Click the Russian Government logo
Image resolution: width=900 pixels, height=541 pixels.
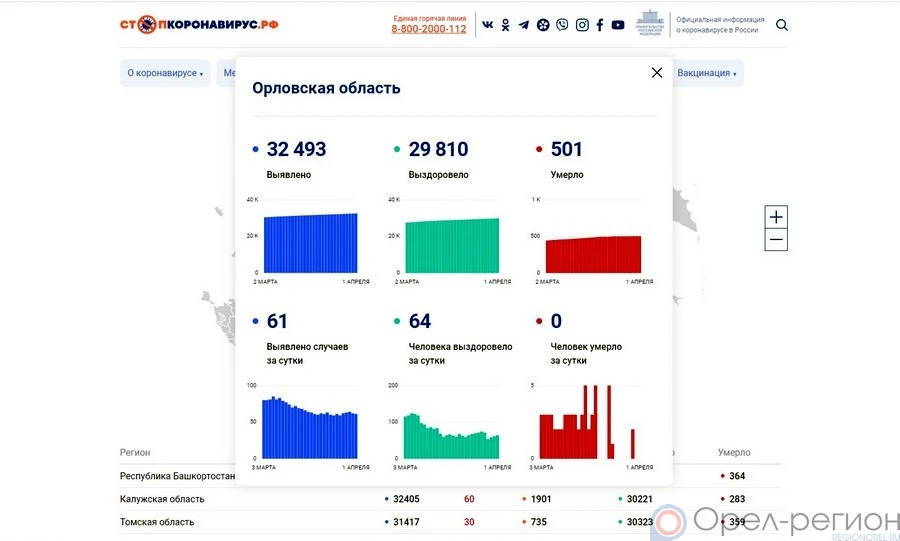point(651,24)
